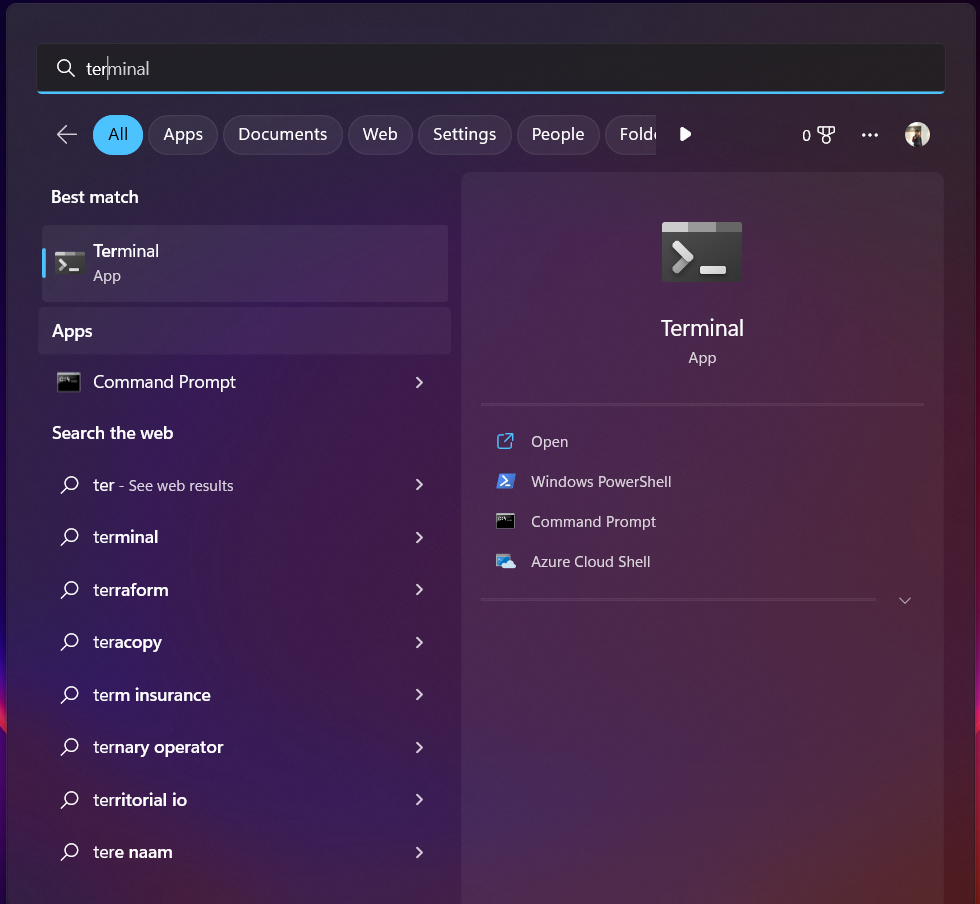Click search icon beside 'tere naam'

pos(69,852)
